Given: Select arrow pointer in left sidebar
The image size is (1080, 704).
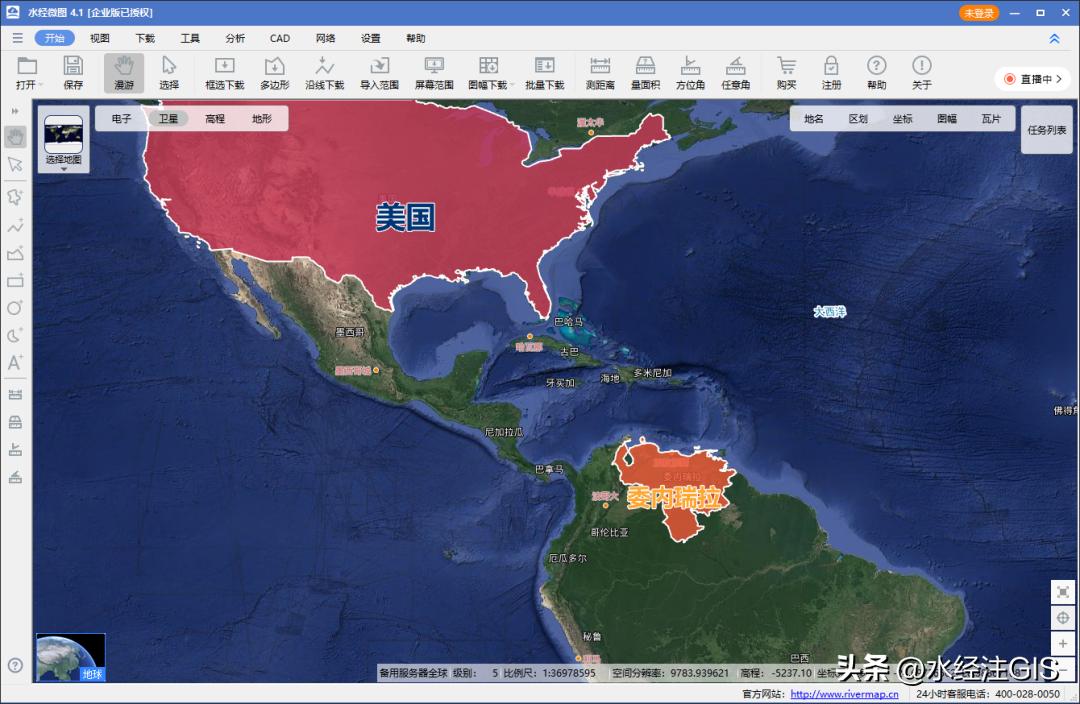Looking at the screenshot, I should [x=15, y=165].
